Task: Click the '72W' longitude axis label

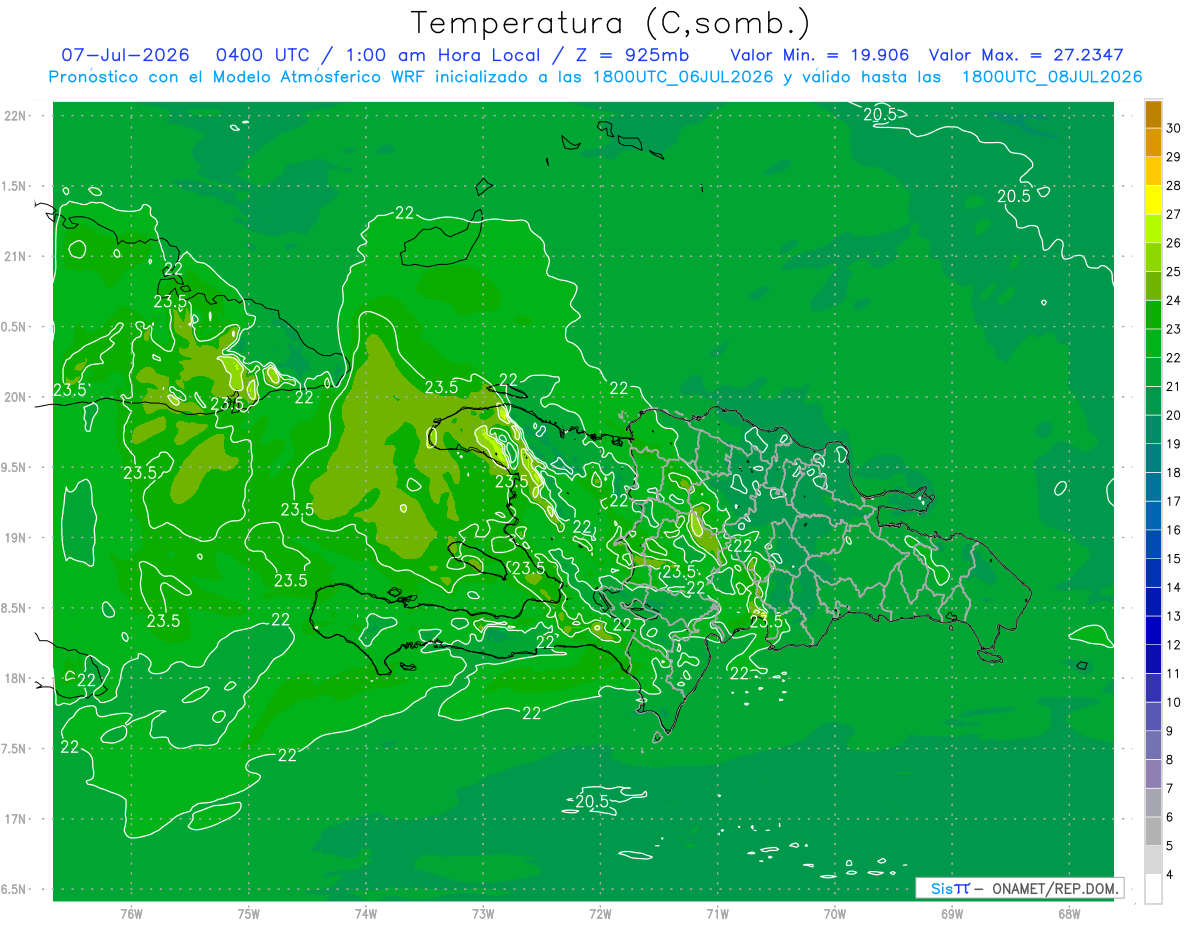Action: [600, 913]
